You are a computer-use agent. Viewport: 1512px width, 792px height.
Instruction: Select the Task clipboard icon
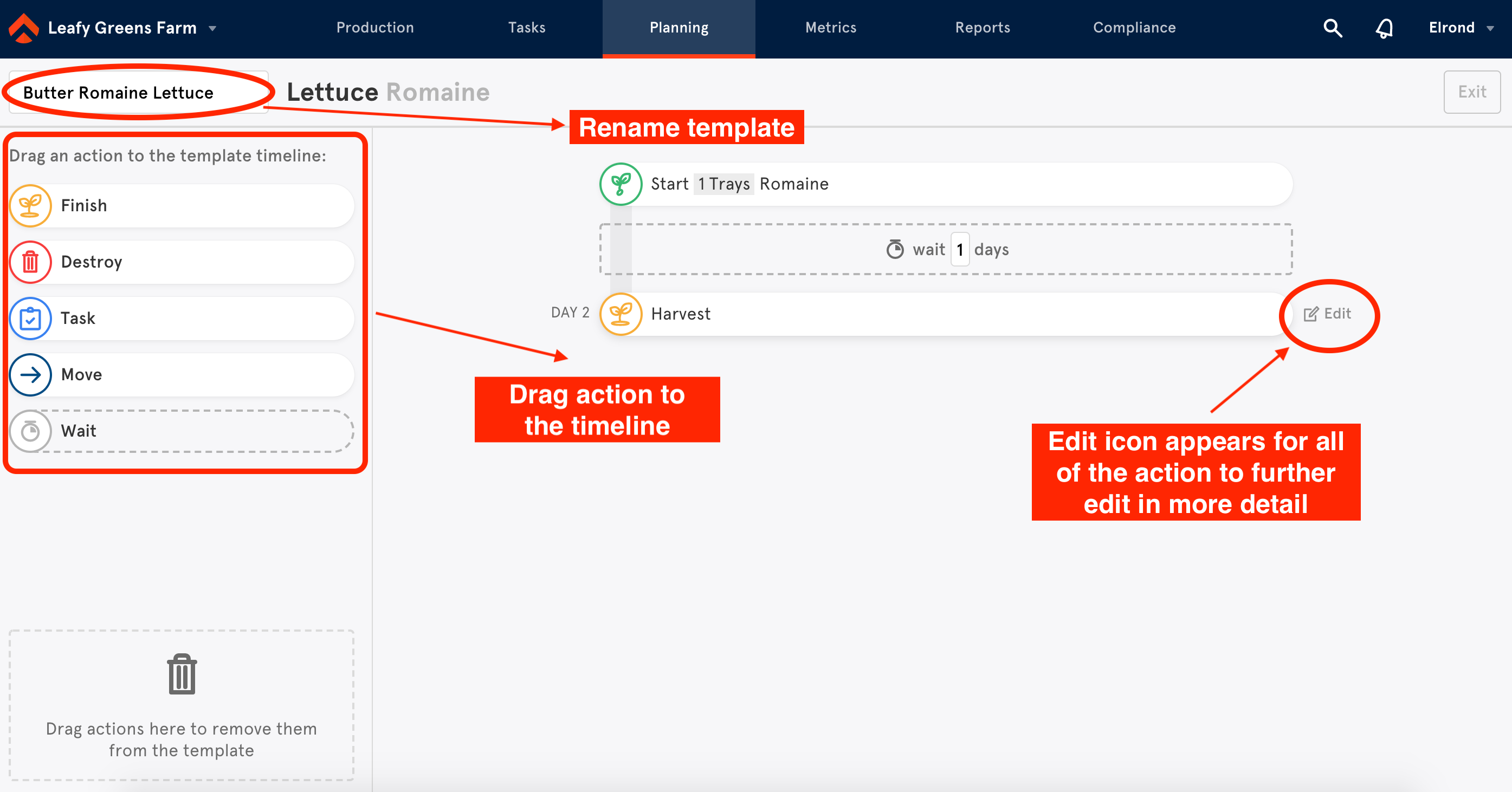coord(30,318)
